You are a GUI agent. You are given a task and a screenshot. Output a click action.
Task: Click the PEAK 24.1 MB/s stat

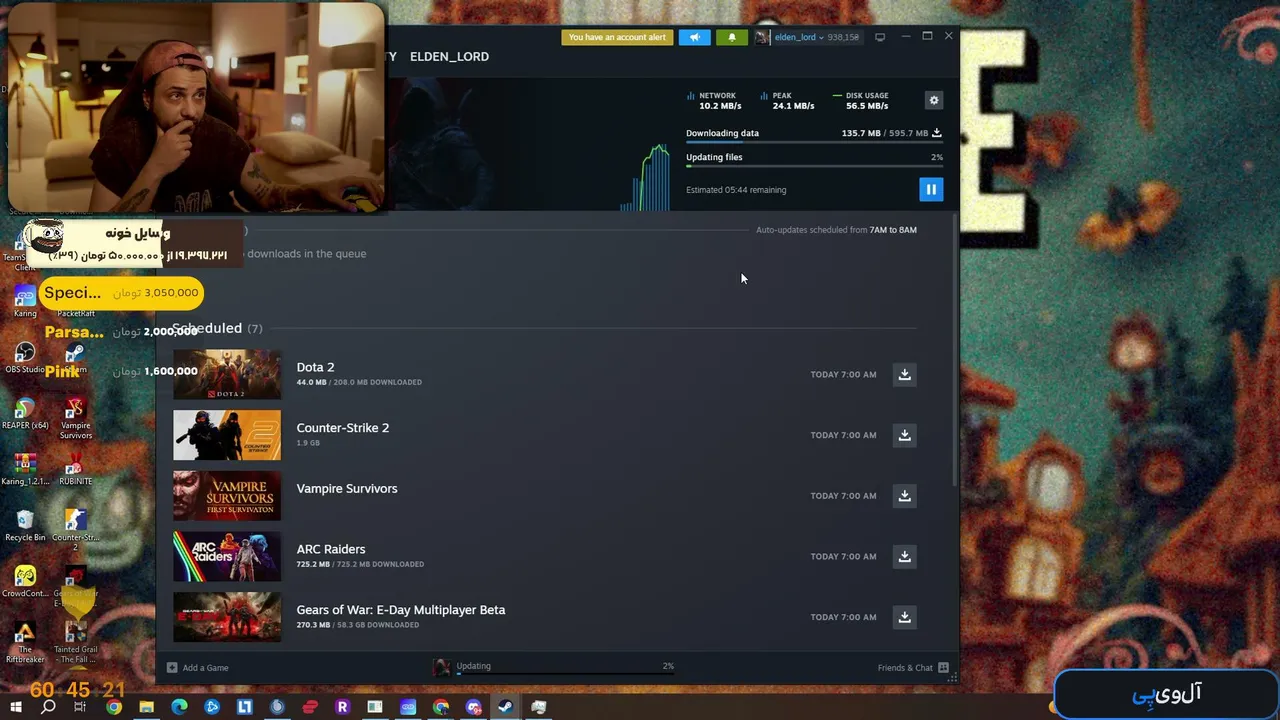click(787, 101)
